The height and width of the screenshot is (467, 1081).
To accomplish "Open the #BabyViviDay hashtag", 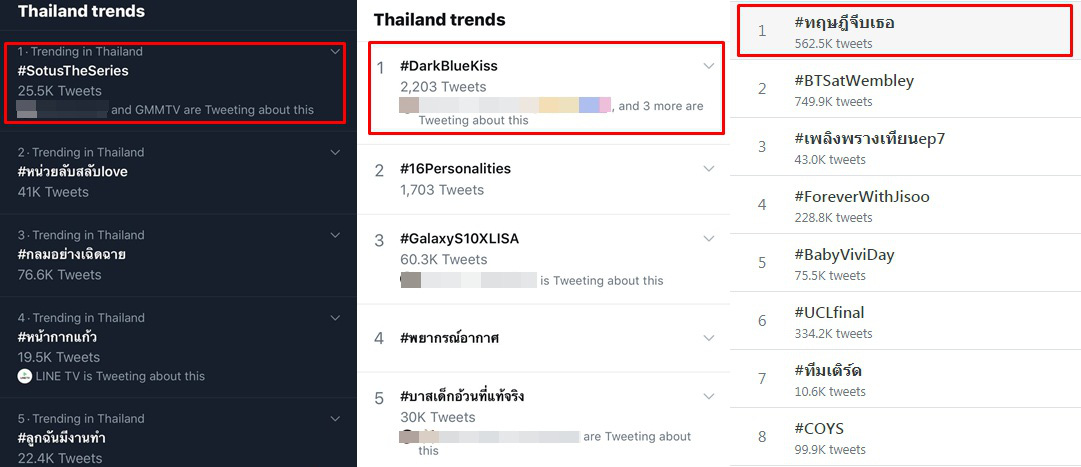I will [x=844, y=255].
